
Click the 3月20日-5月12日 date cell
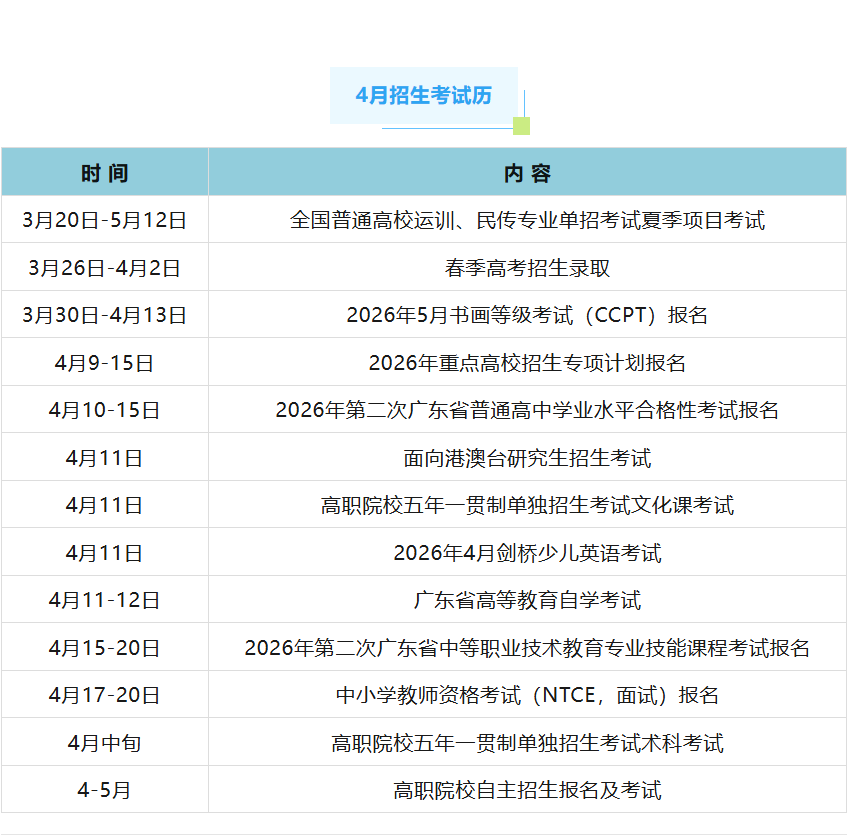point(105,220)
